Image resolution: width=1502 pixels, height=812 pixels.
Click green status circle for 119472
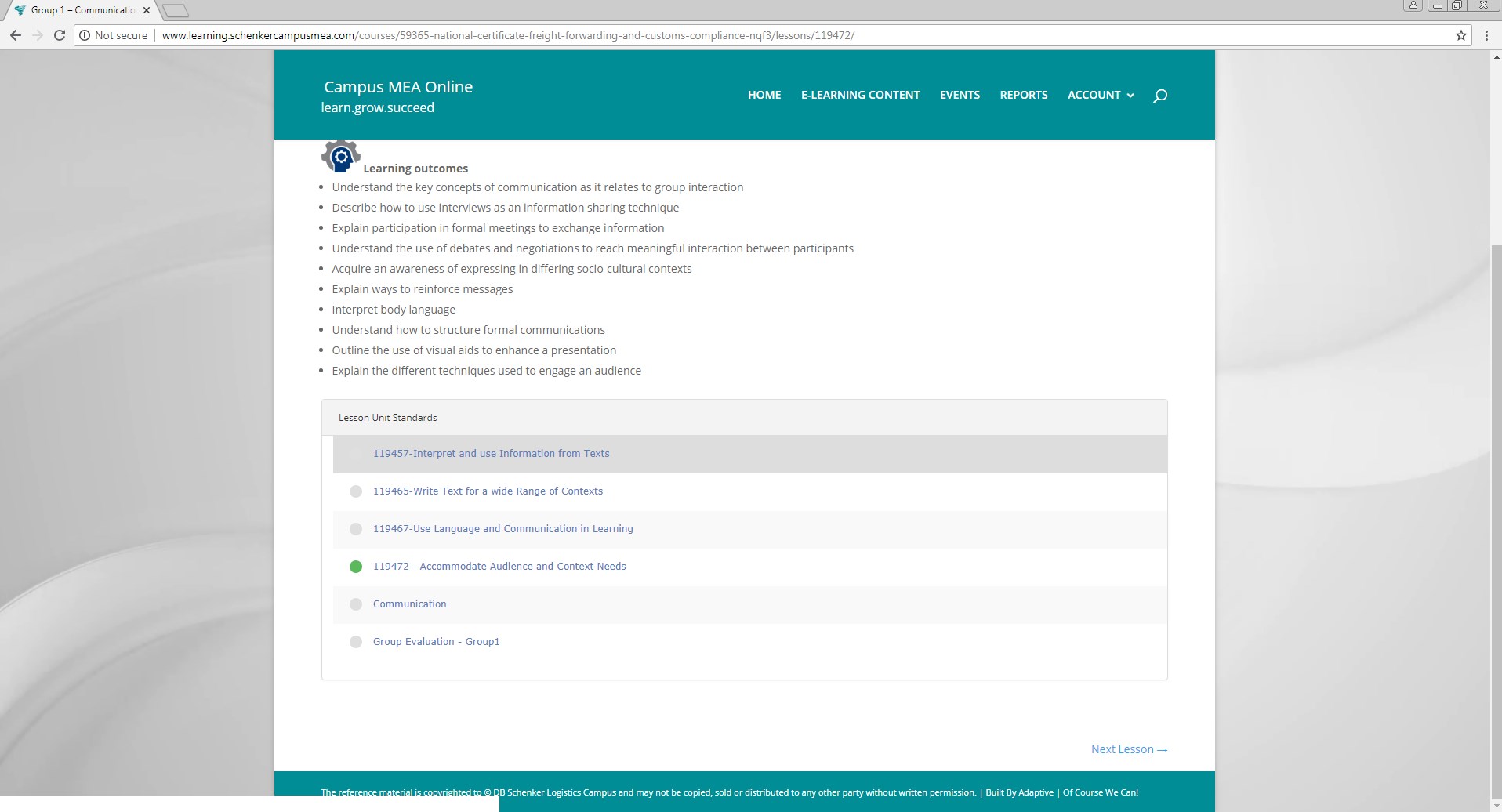click(356, 567)
